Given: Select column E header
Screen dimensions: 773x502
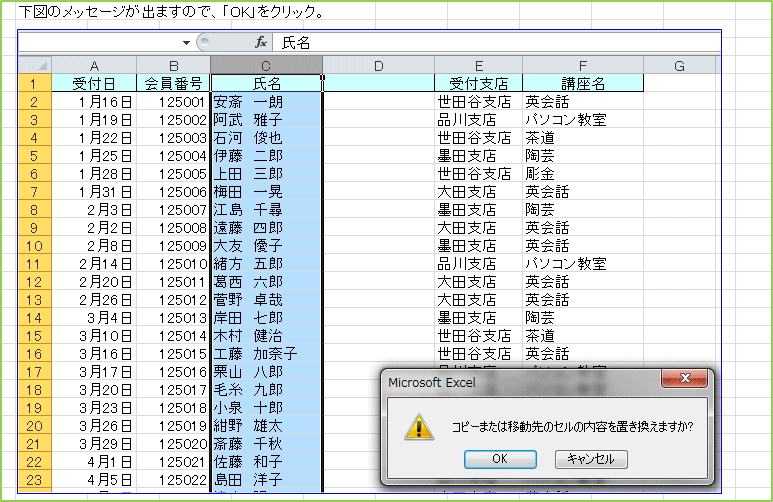Looking at the screenshot, I should (478, 65).
